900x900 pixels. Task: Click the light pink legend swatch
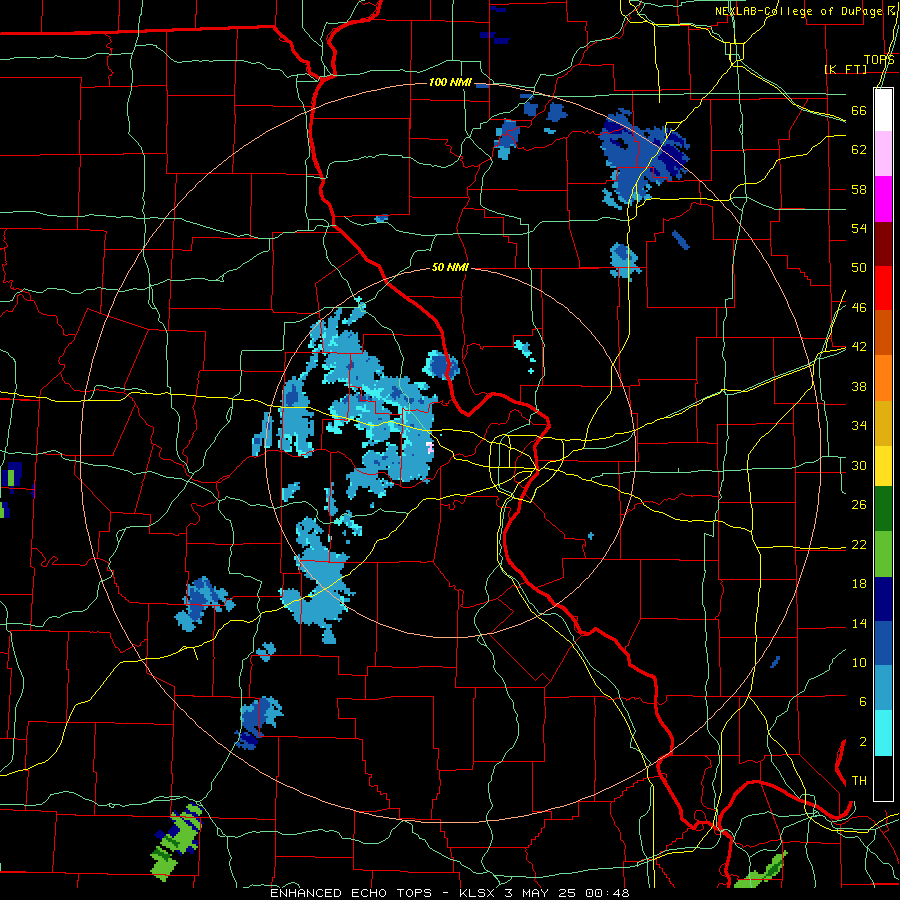883,154
